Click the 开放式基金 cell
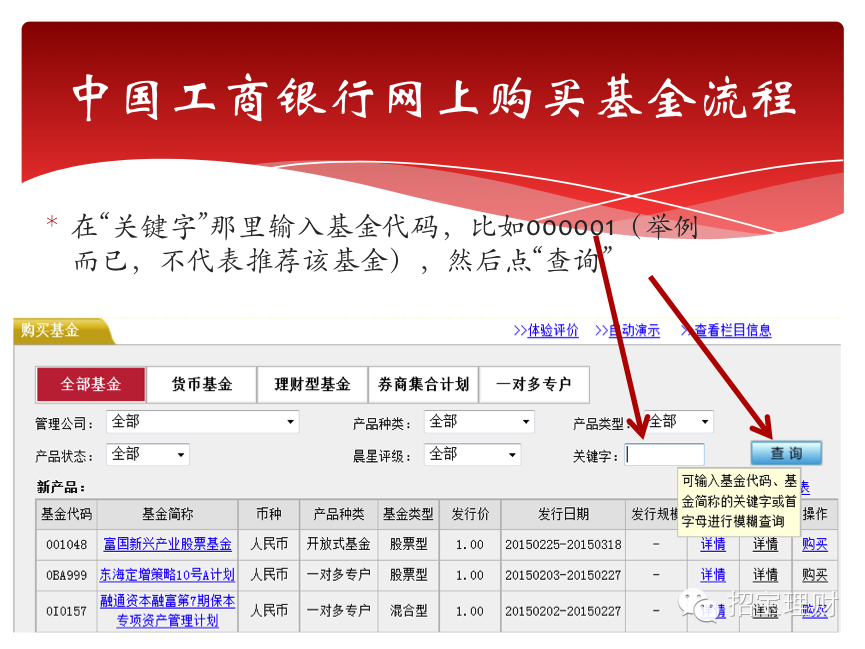The width and height of the screenshot is (865, 649). pyautogui.click(x=339, y=545)
